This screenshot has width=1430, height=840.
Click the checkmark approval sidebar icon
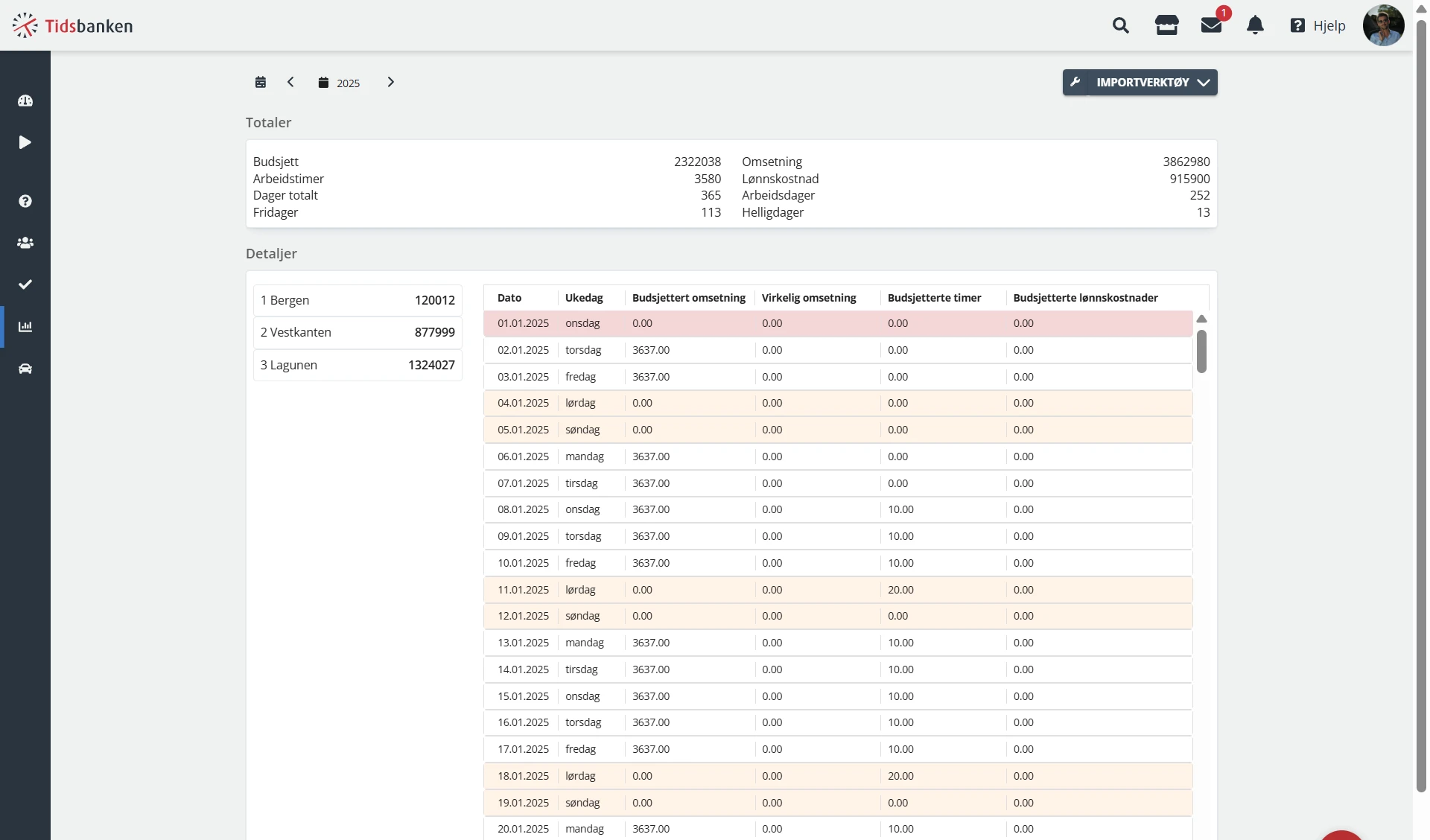pos(25,284)
